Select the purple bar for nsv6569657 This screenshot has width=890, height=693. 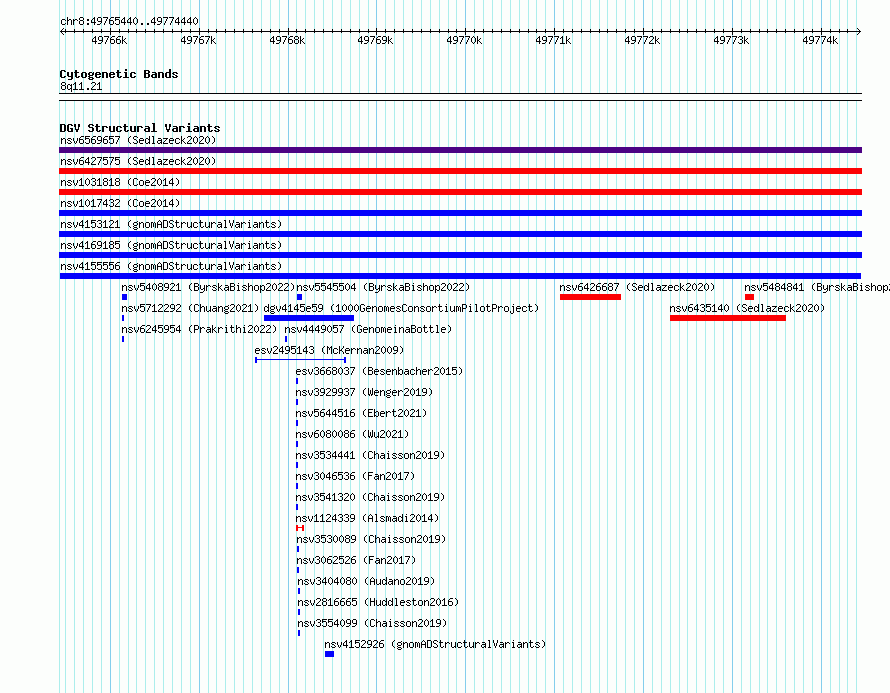click(x=460, y=150)
